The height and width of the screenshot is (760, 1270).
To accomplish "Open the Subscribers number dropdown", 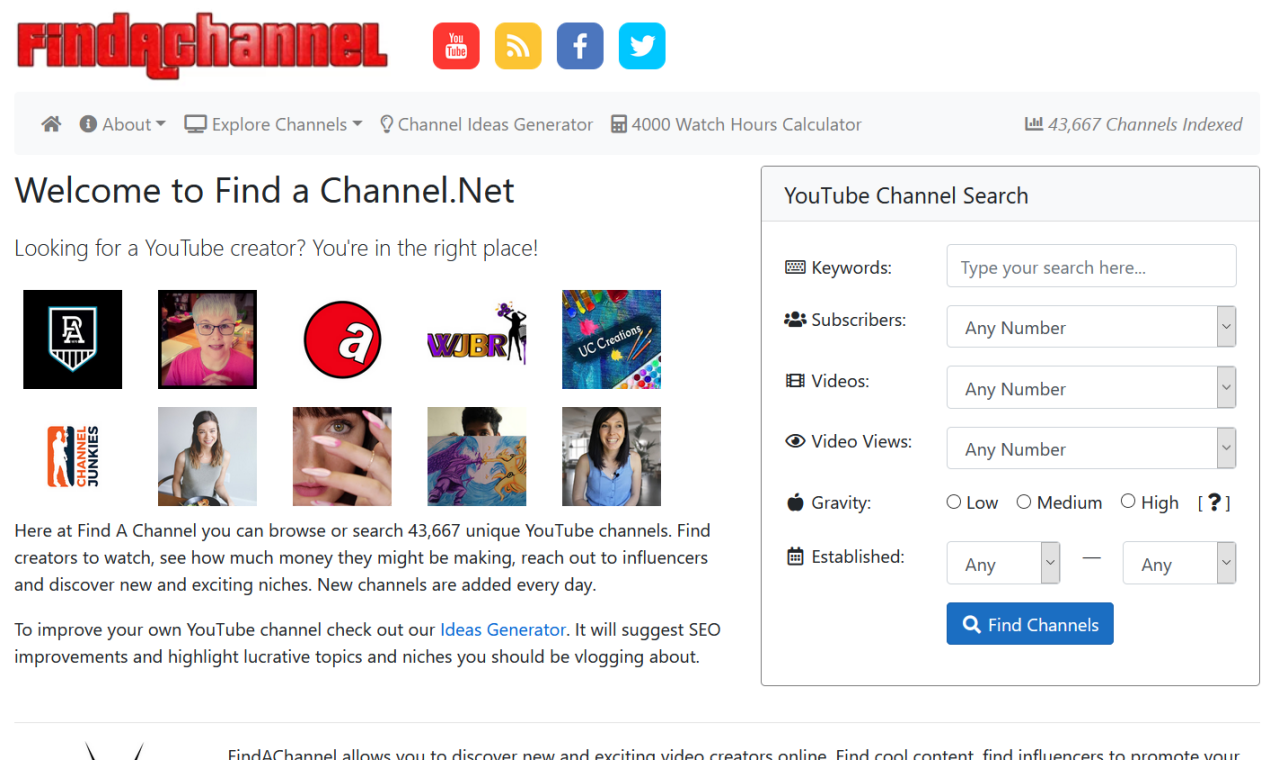I will click(x=1091, y=326).
